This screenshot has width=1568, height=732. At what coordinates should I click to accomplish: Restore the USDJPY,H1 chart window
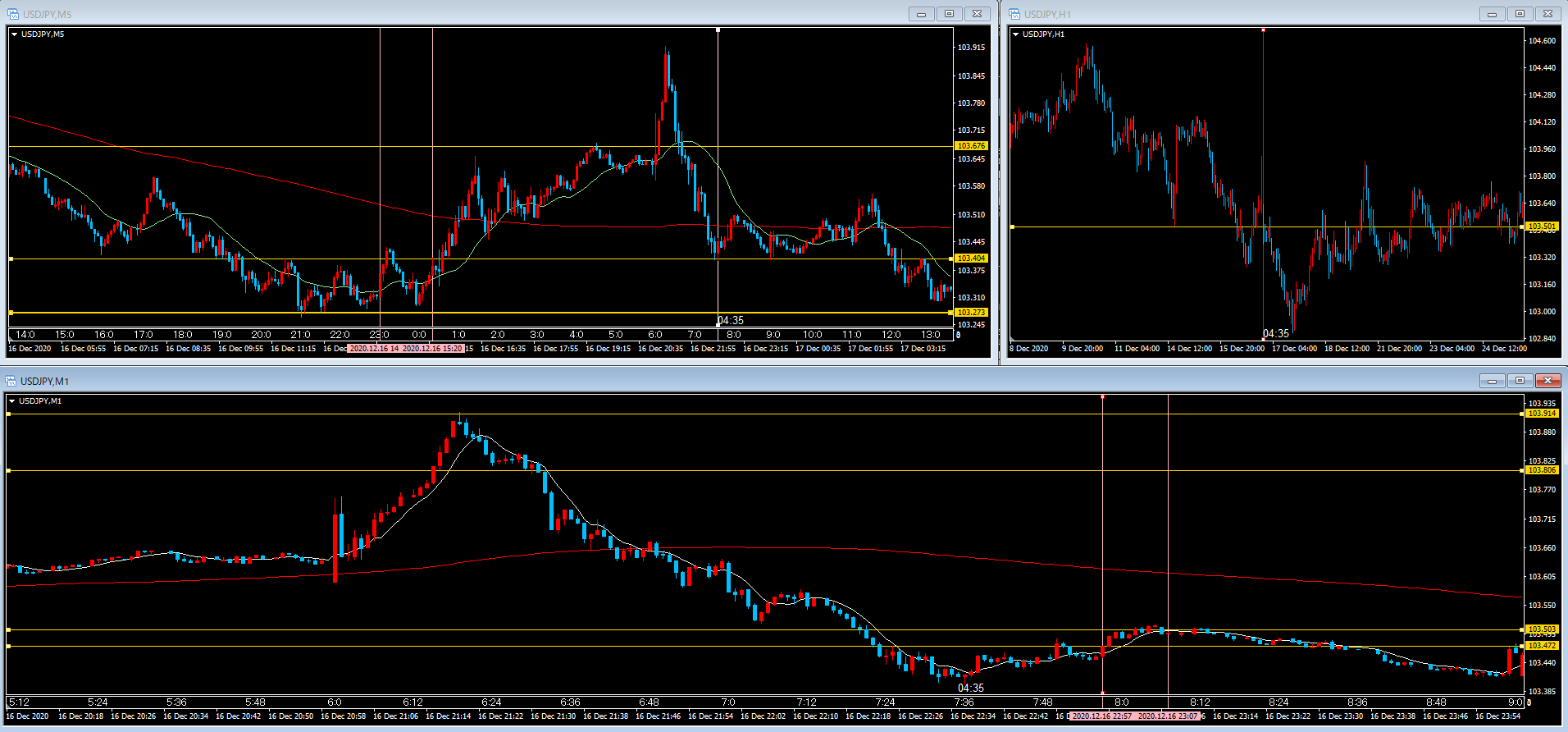1520,14
